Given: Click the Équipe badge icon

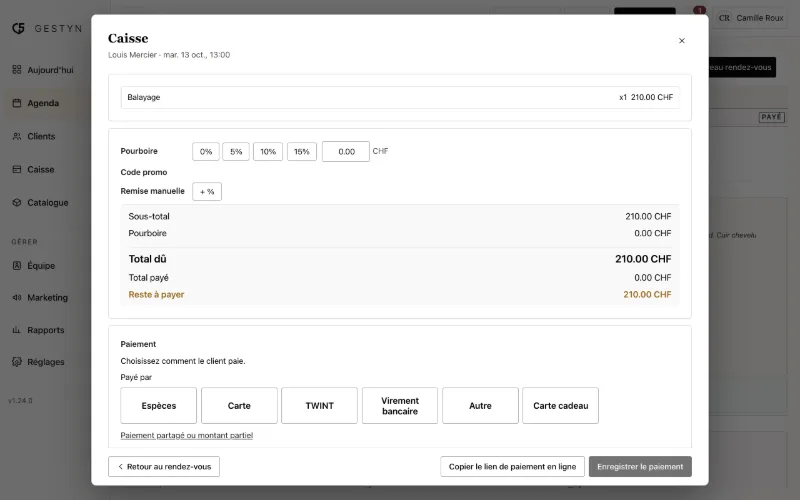Looking at the screenshot, I should [x=17, y=265].
